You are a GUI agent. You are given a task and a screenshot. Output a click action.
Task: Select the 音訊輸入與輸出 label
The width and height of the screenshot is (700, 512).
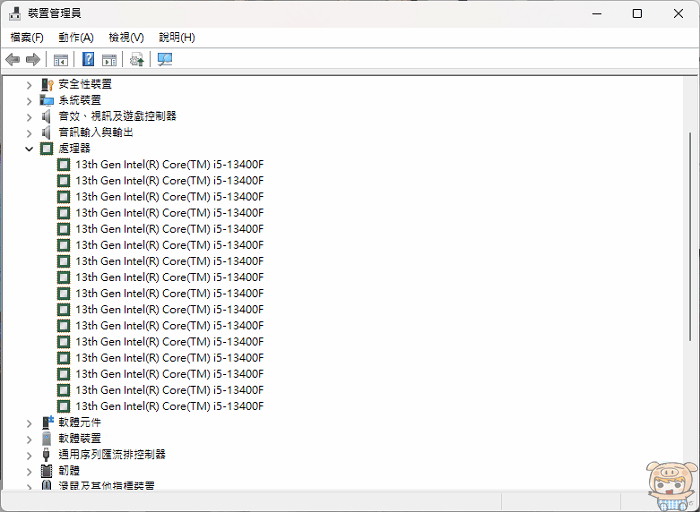click(96, 132)
